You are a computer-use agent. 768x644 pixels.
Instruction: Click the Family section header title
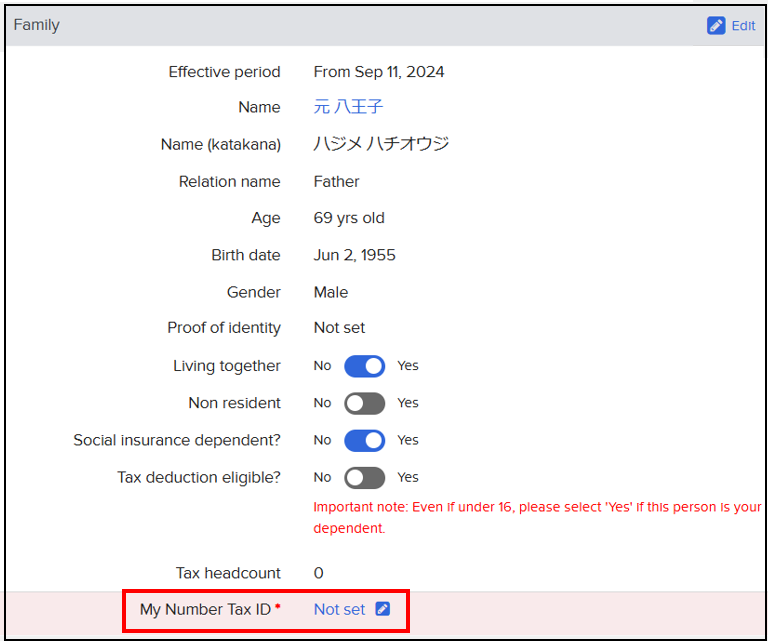(36, 25)
